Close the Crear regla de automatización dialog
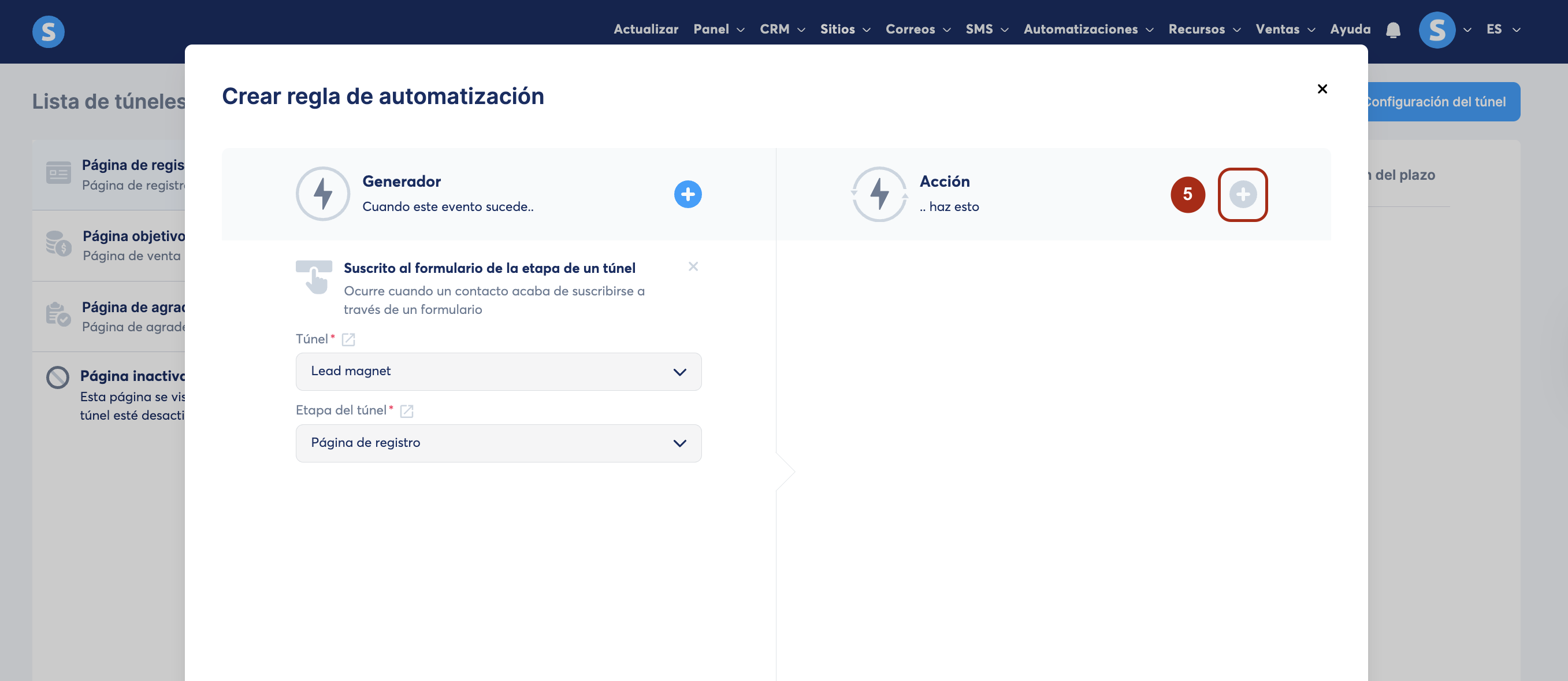Screen dimensions: 1568x681 [x=1322, y=89]
